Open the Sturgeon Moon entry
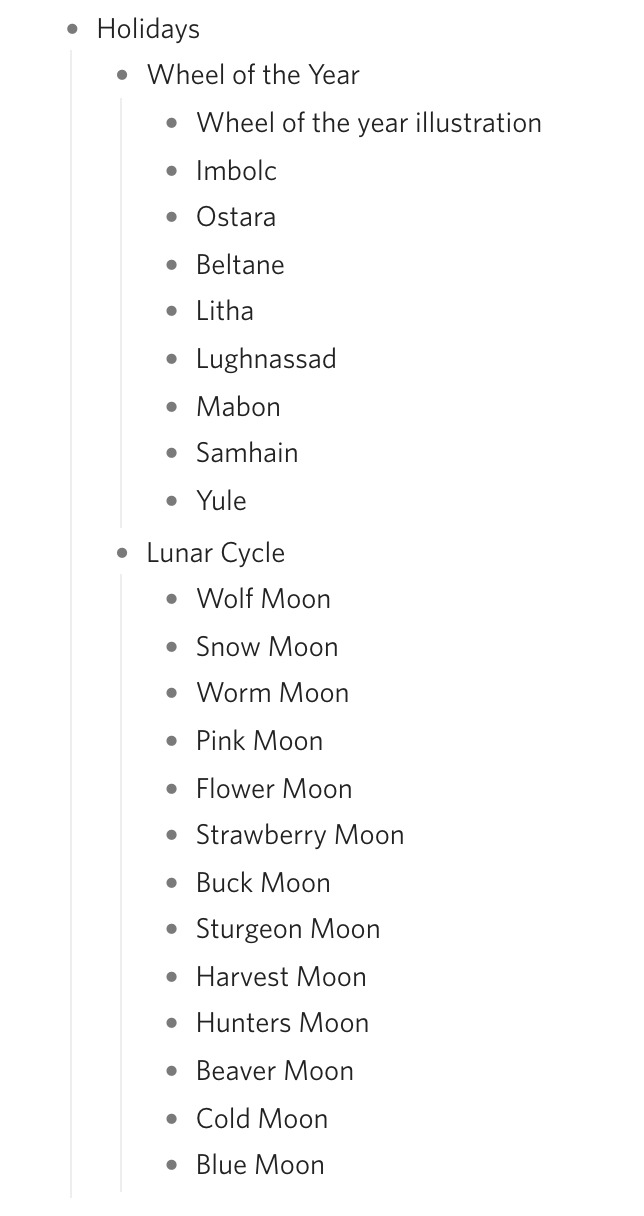Screen dimensions: 644x1216 (288, 929)
